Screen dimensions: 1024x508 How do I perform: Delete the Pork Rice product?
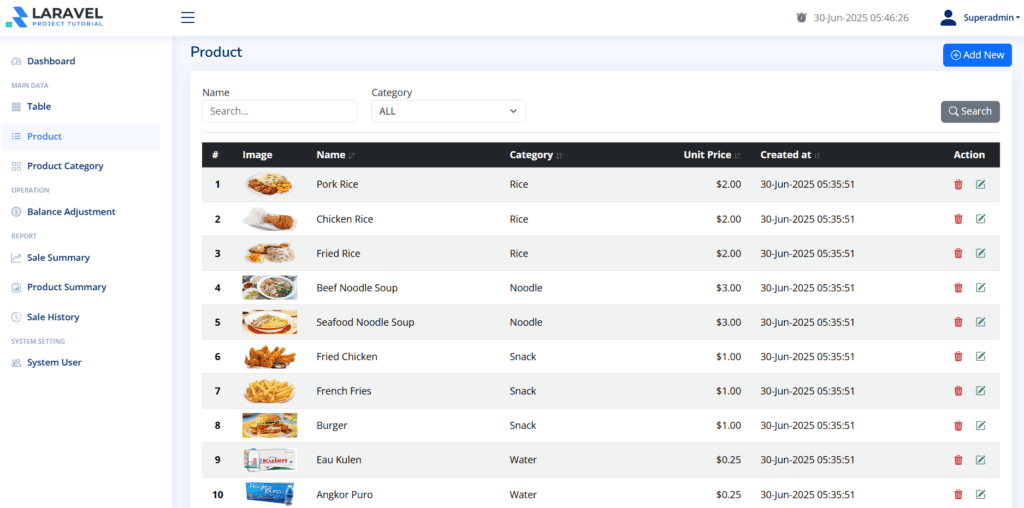958,184
